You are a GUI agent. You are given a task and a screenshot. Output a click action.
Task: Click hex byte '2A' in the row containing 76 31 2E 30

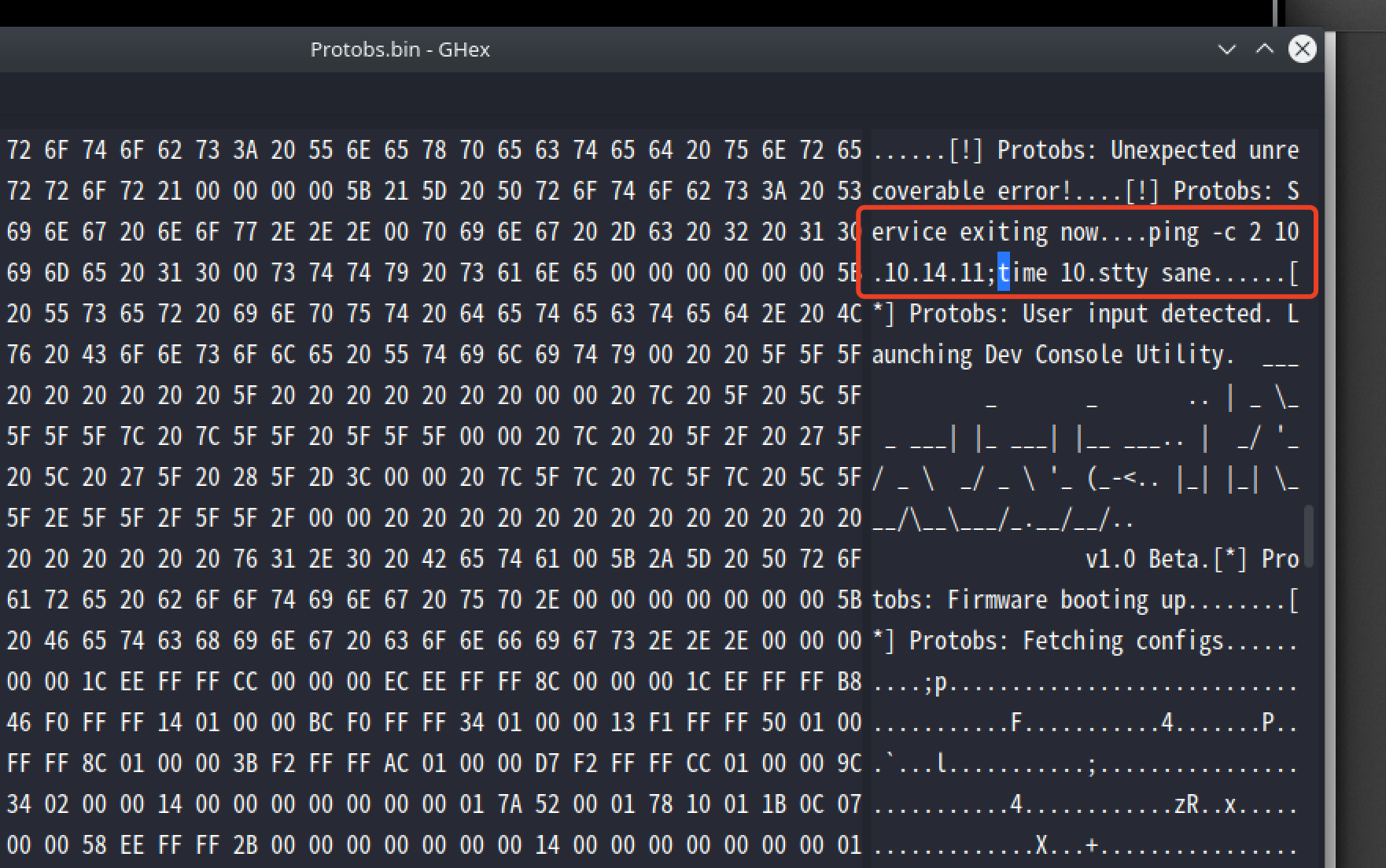coord(661,559)
